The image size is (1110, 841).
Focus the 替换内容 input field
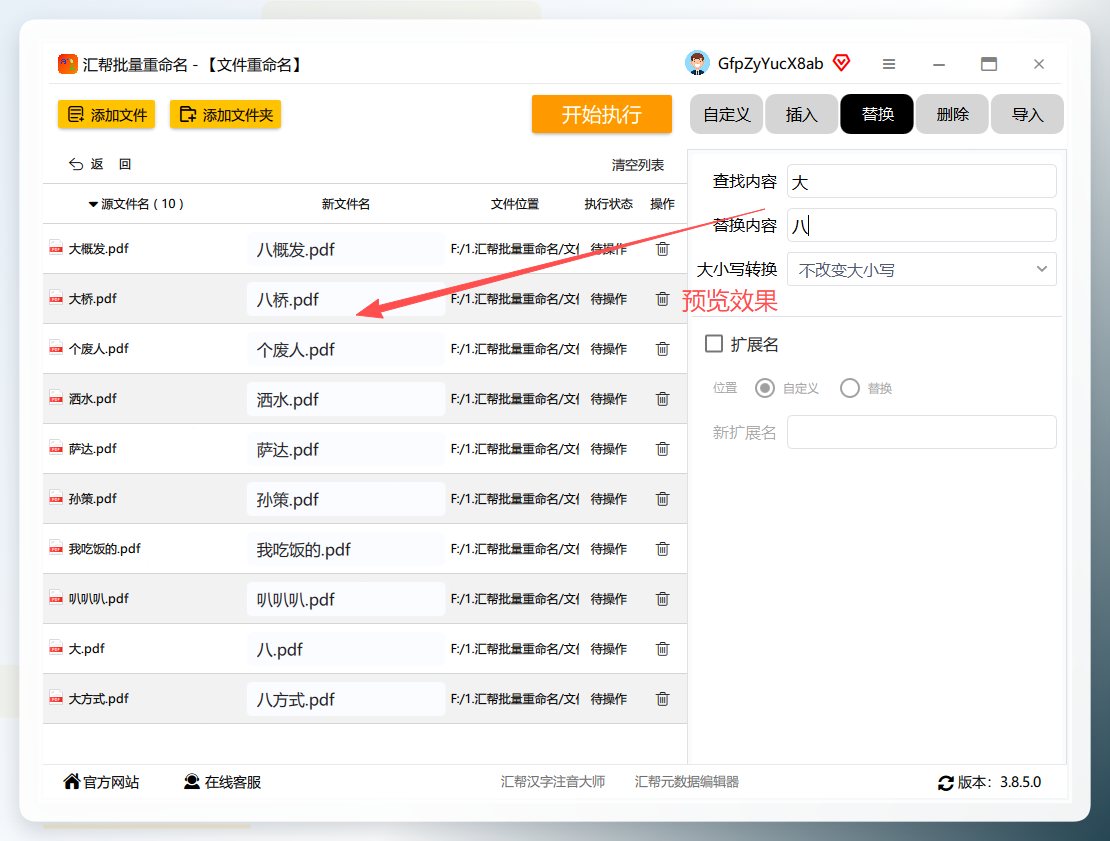click(922, 226)
